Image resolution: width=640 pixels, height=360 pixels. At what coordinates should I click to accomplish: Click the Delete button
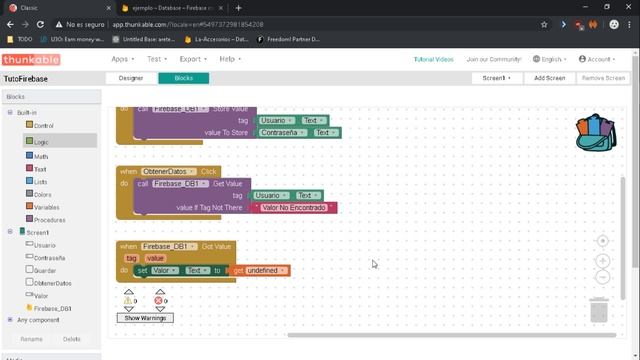[x=71, y=339]
